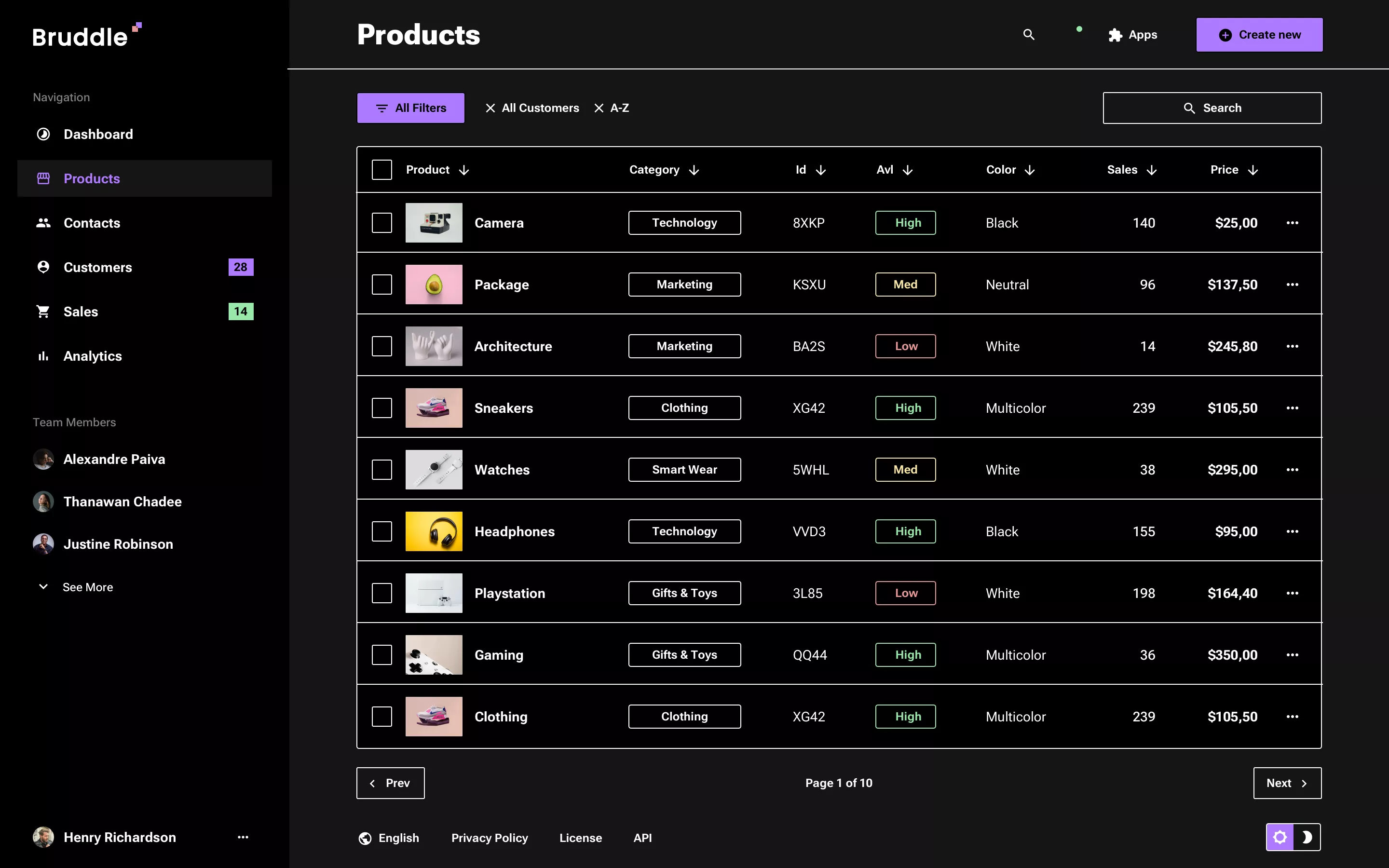This screenshot has width=1389, height=868.
Task: Switch to the Products section in the sidebar
Action: pyautogui.click(x=92, y=178)
